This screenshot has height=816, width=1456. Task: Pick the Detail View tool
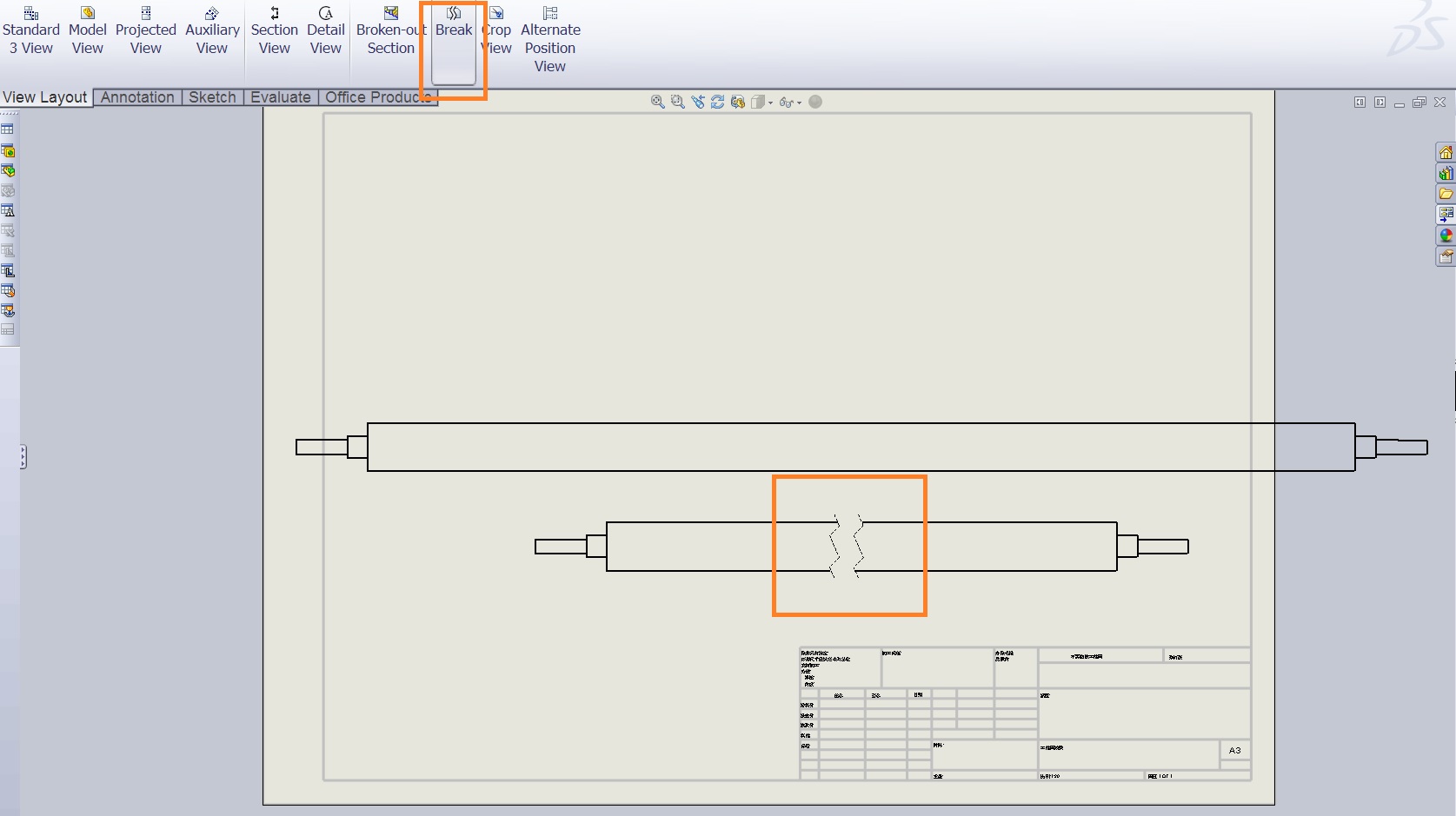[326, 30]
